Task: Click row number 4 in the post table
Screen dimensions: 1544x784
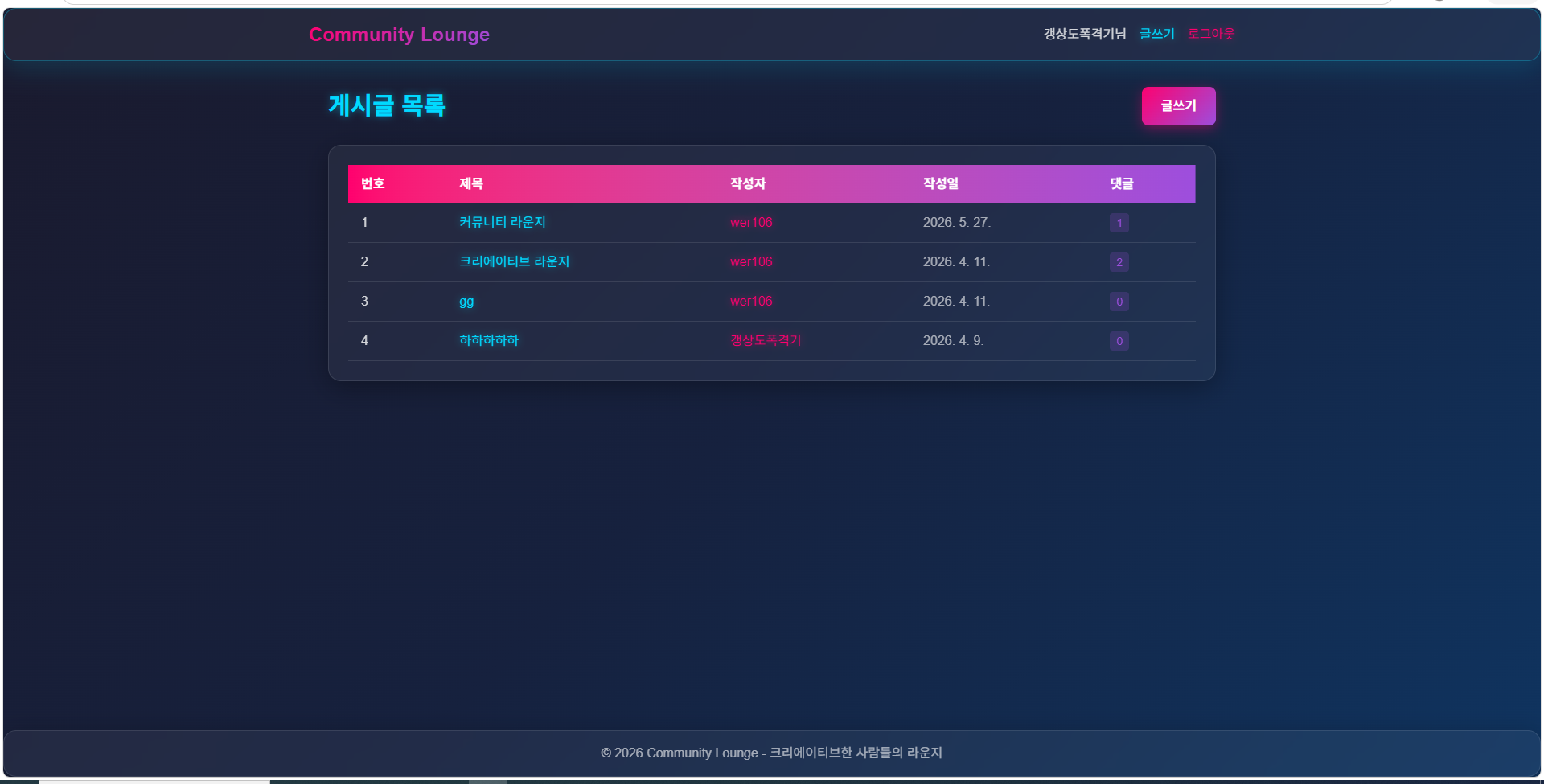Action: pyautogui.click(x=364, y=341)
